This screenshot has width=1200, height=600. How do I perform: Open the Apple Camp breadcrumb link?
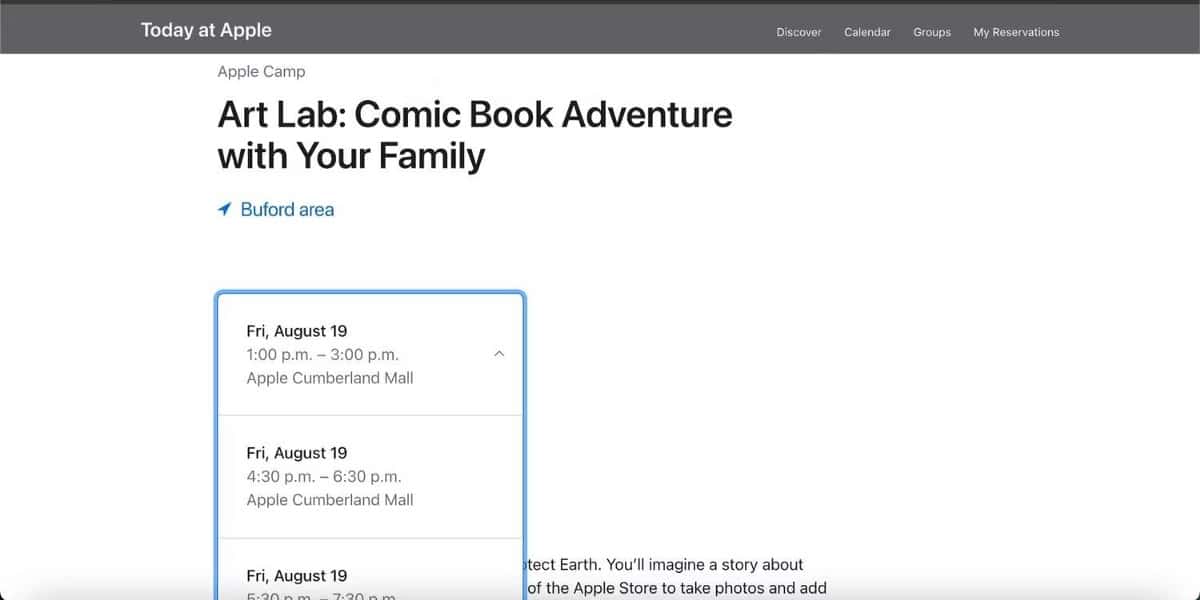261,71
